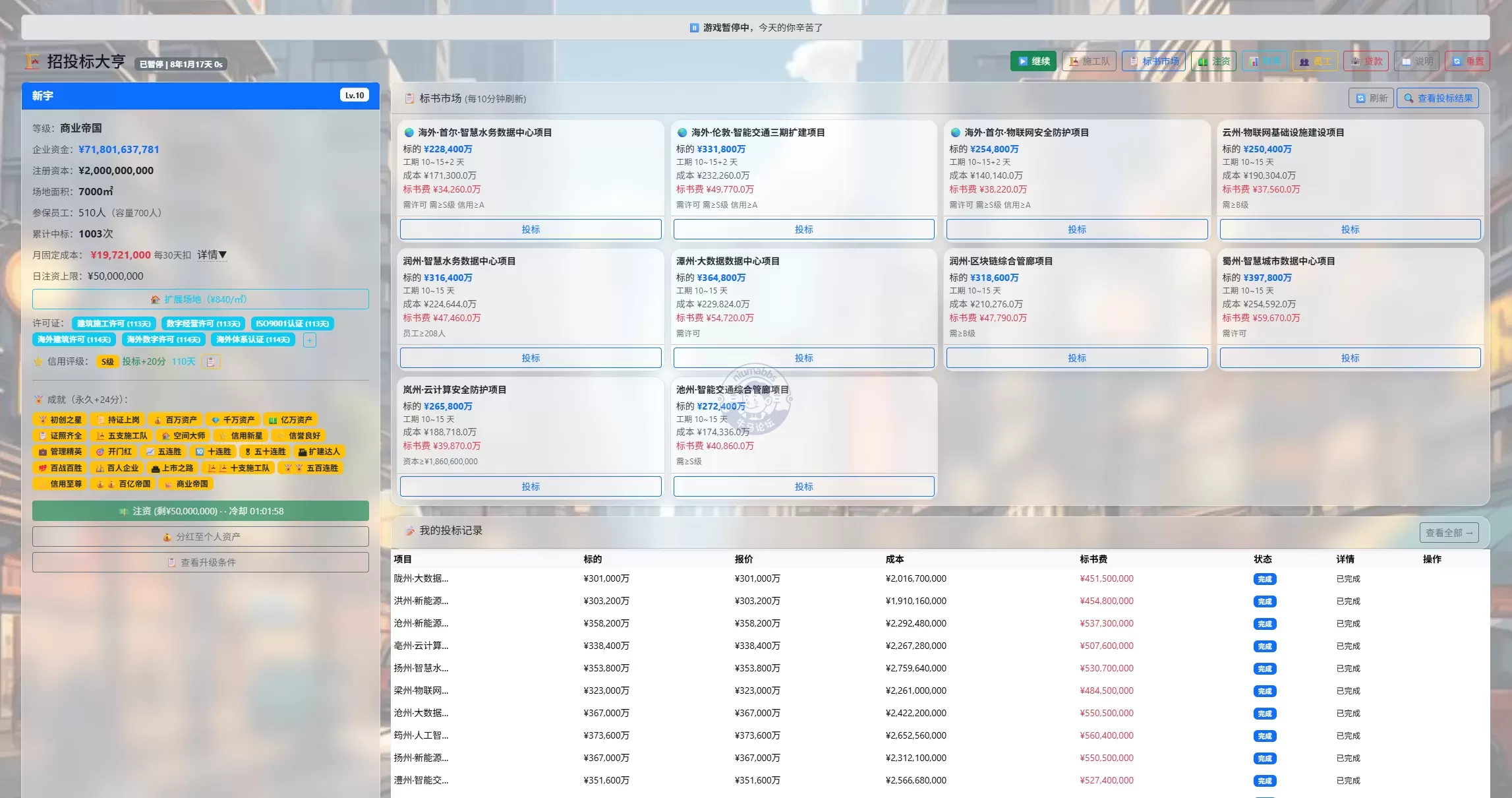
Task: Bid on 润州·区块链综合管廊项目
Action: pos(1077,358)
